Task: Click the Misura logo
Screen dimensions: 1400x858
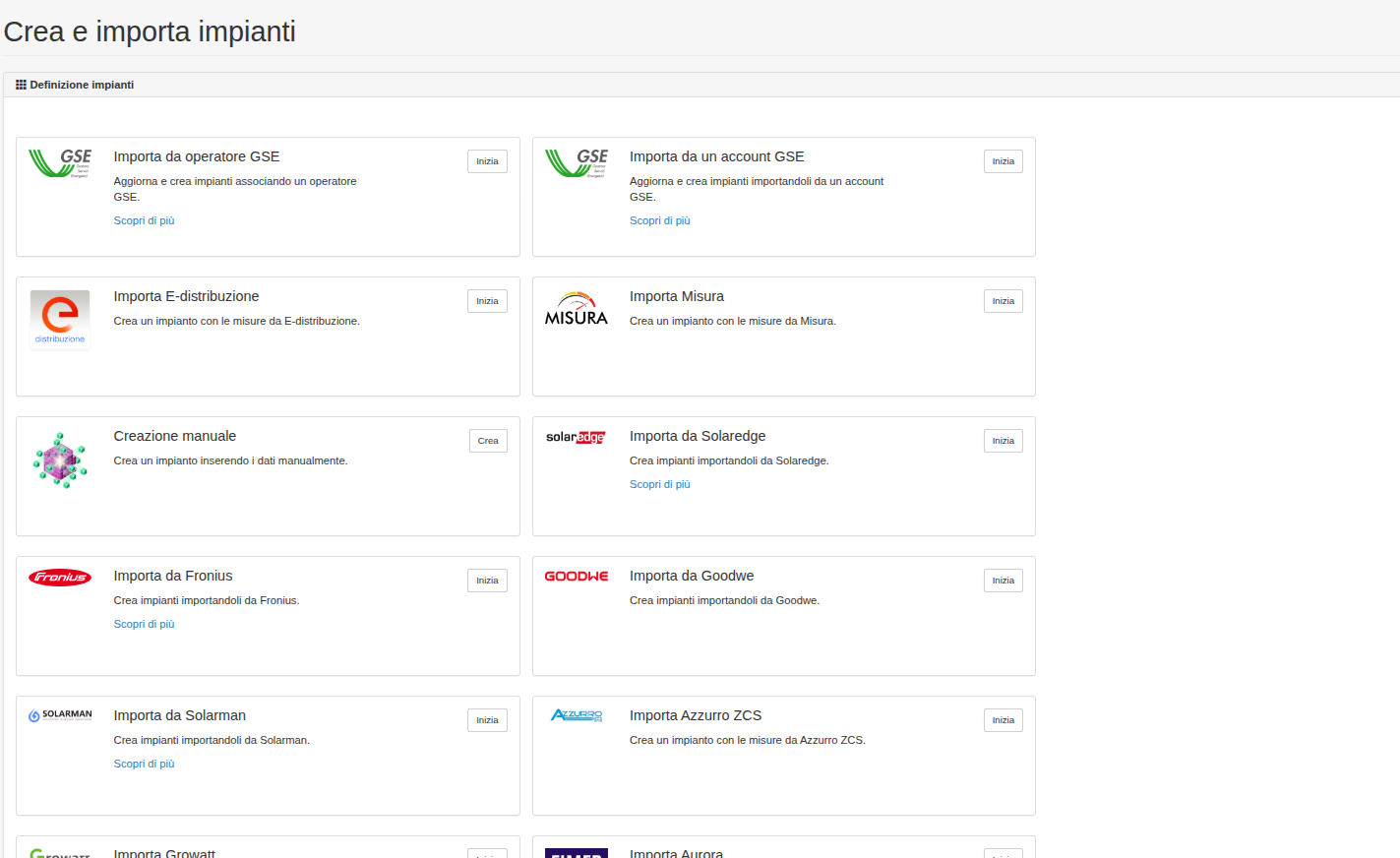Action: coord(577,309)
